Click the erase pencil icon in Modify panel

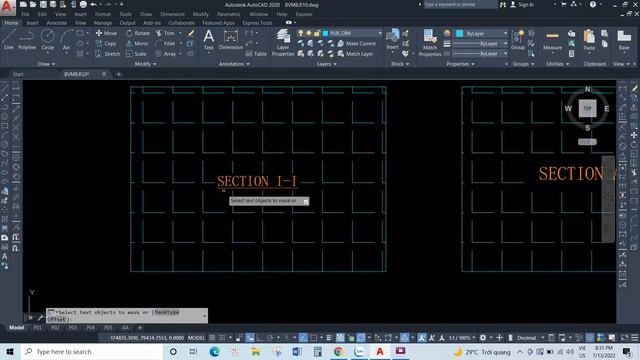coord(191,33)
